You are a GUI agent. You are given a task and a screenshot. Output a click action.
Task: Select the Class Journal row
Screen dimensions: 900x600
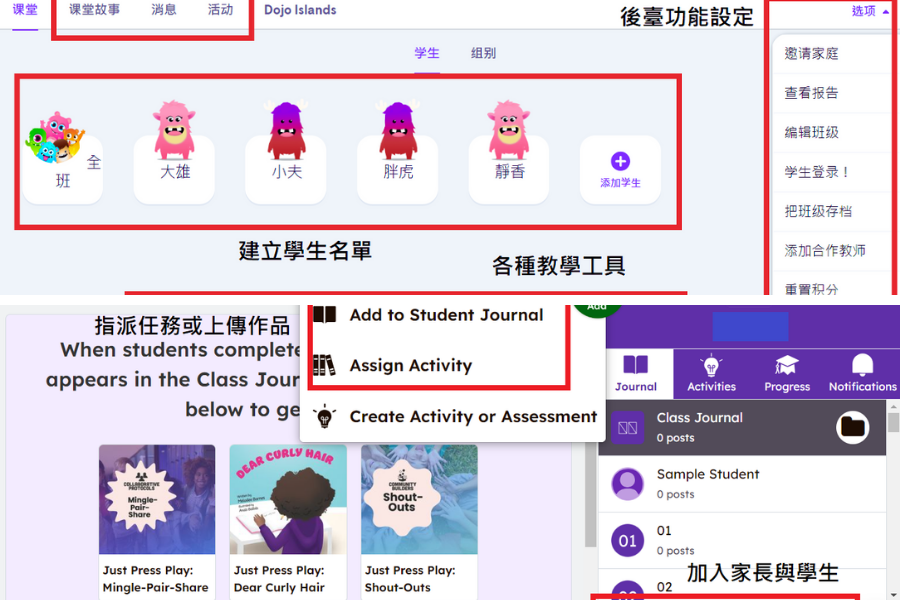[742, 428]
